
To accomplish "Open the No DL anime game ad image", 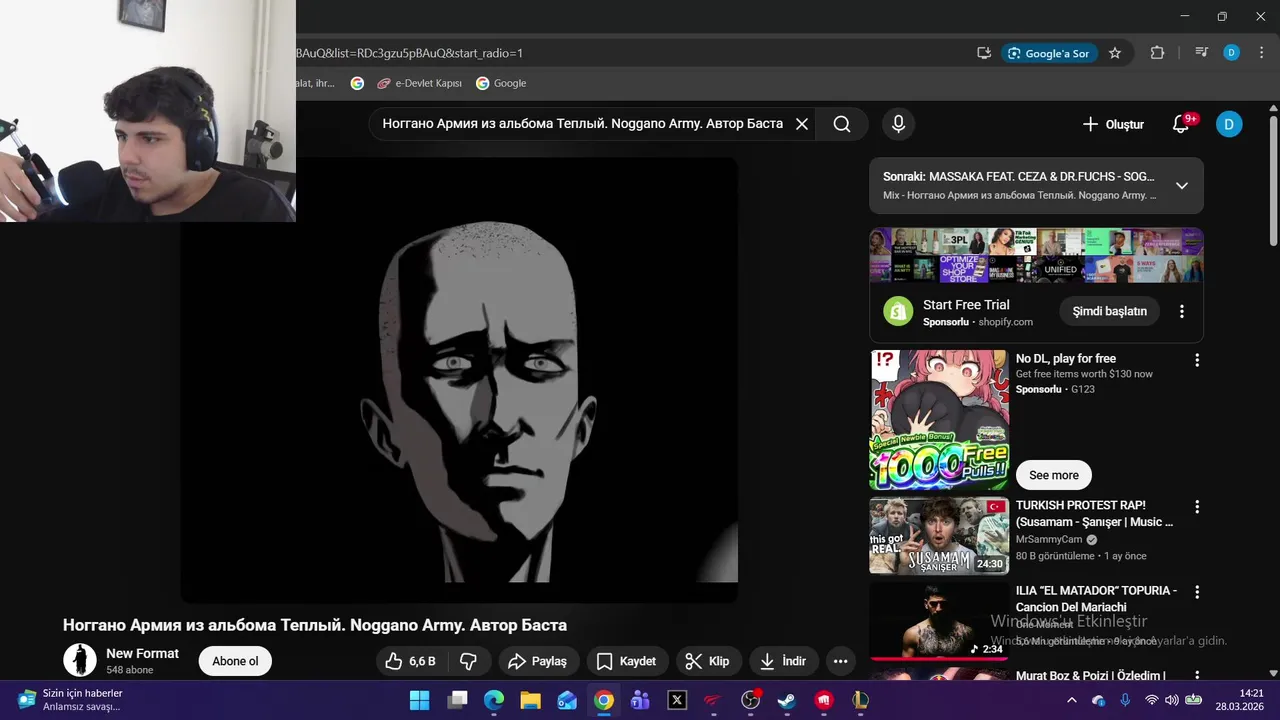I will tap(939, 420).
